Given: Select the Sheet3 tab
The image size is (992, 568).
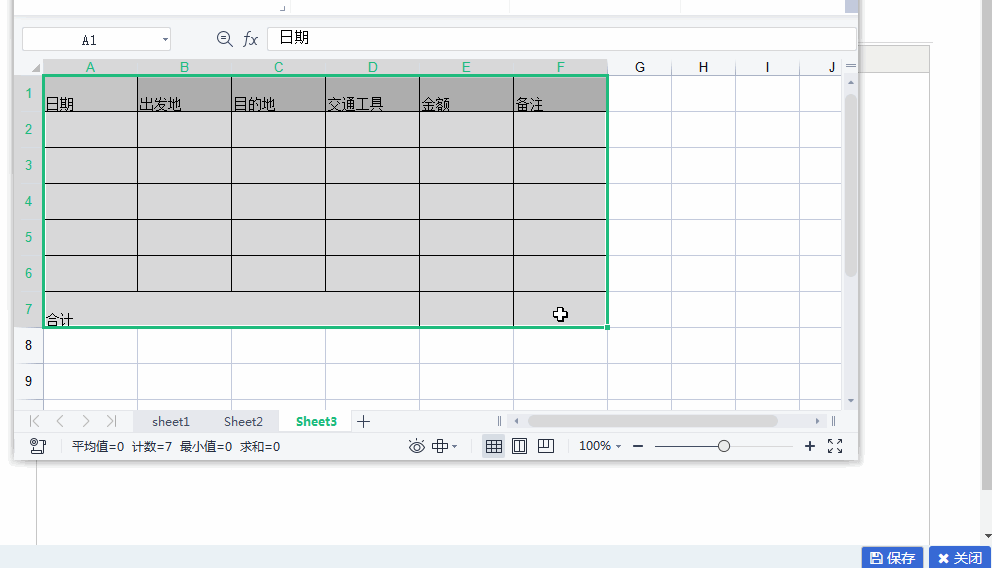Looking at the screenshot, I should [316, 421].
